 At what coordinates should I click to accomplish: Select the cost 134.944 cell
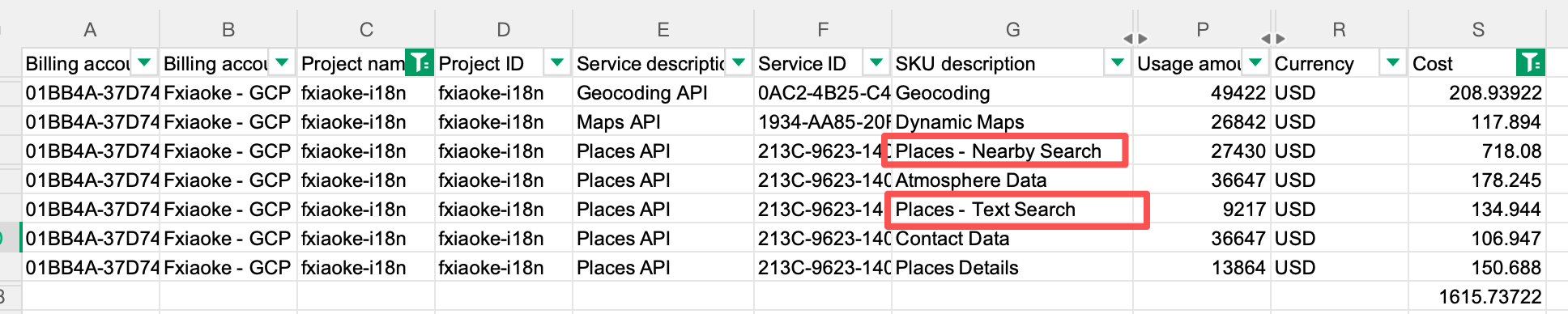click(1477, 209)
